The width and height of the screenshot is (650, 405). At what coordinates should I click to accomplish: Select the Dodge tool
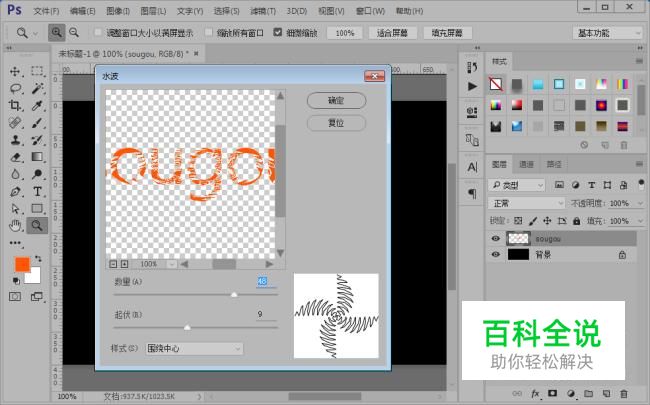tap(37, 174)
